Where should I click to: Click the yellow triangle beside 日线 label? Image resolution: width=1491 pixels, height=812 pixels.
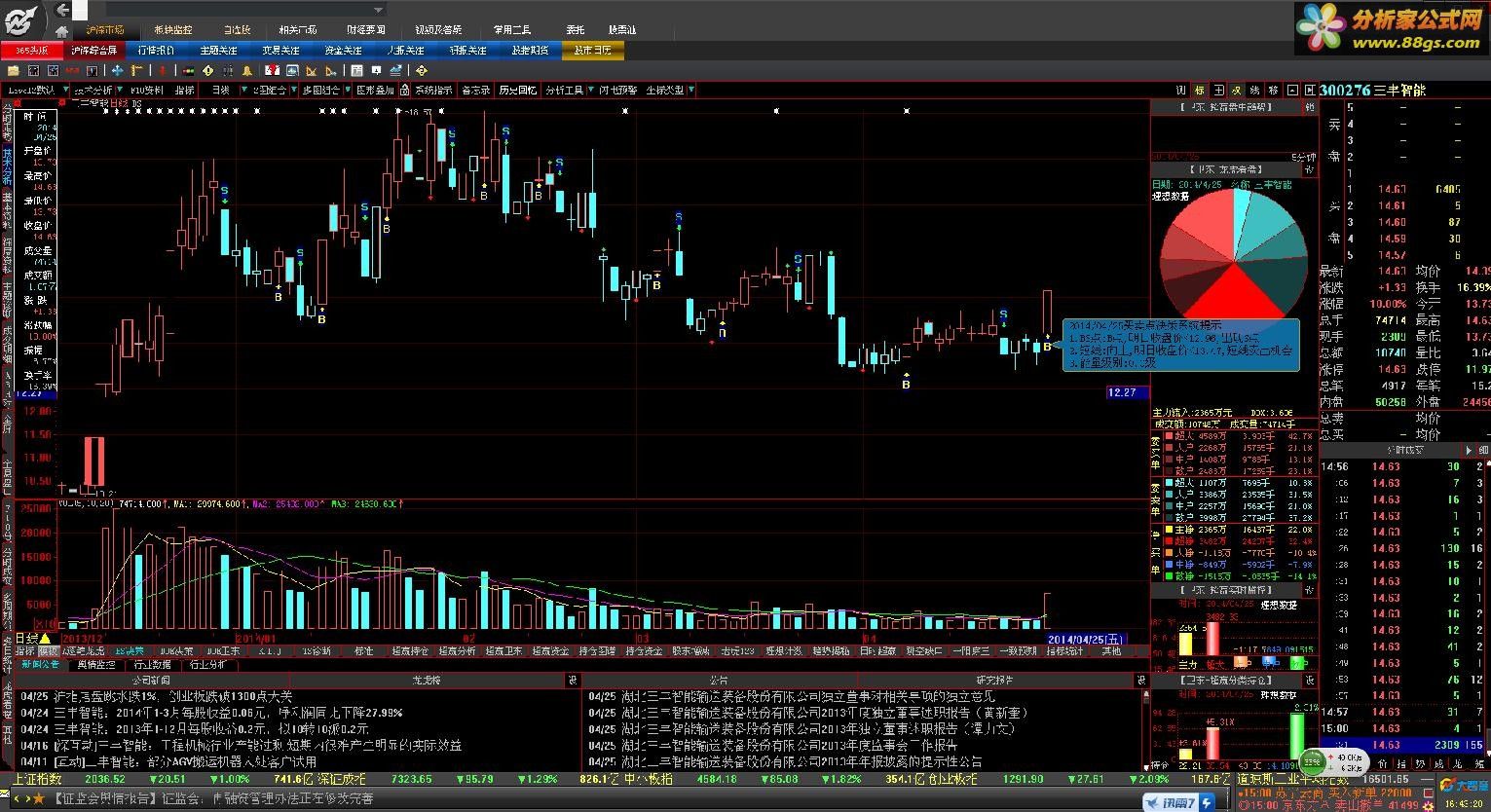44,639
